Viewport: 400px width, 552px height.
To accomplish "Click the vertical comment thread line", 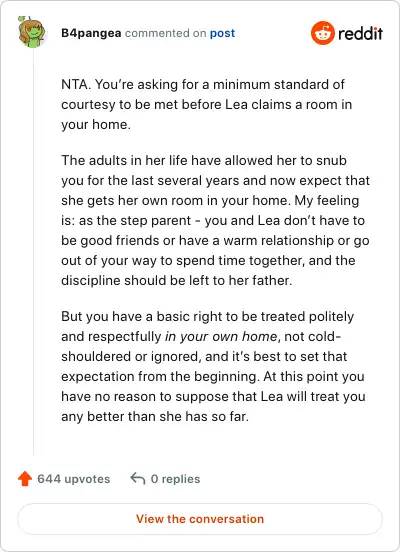I will click(33, 253).
